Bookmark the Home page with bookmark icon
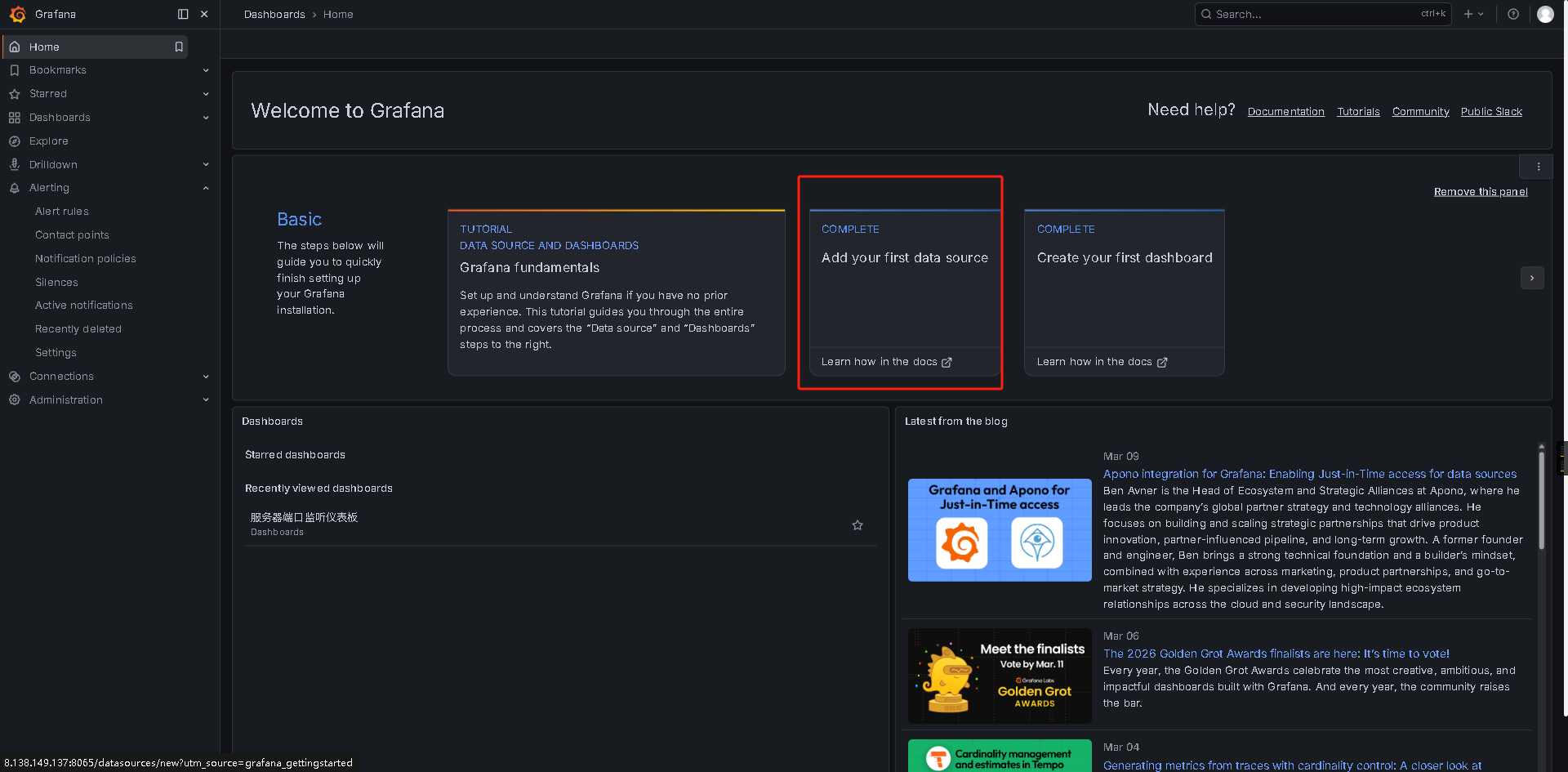This screenshot has width=1568, height=772. [179, 47]
